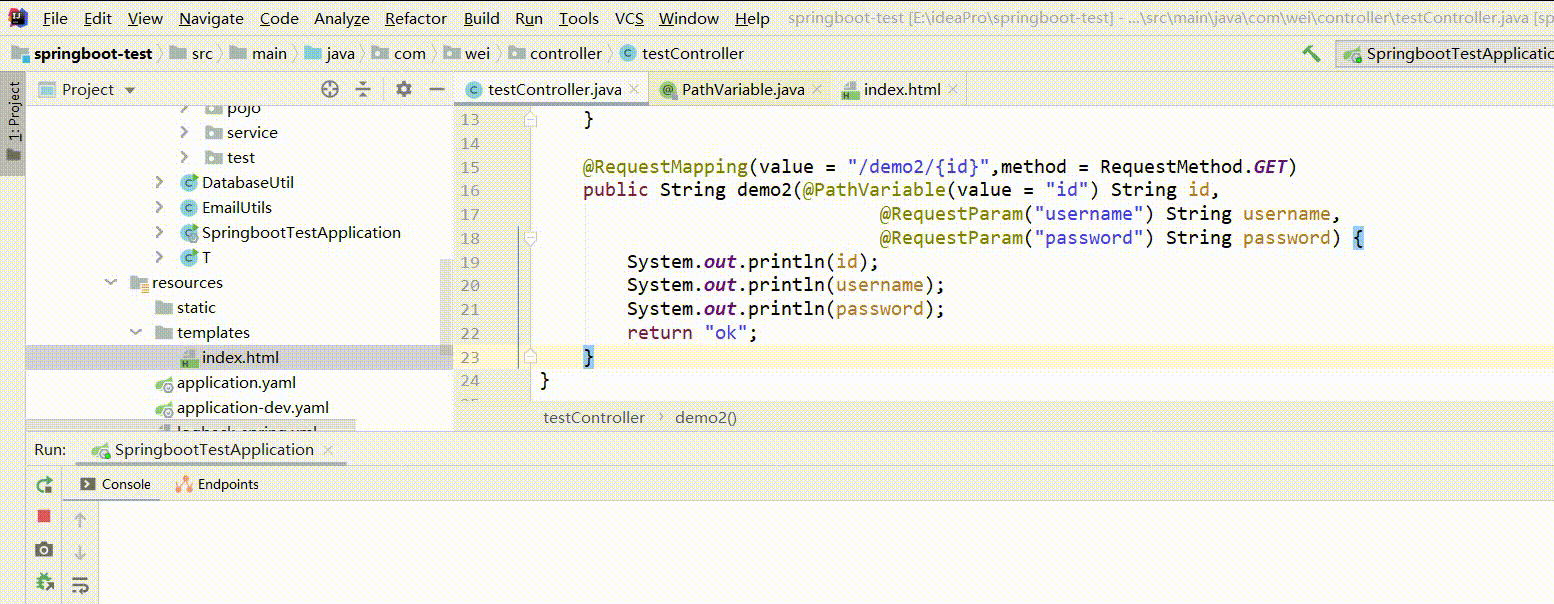This screenshot has width=1554, height=604.
Task: Open the Navigate menu
Action: coord(211,18)
